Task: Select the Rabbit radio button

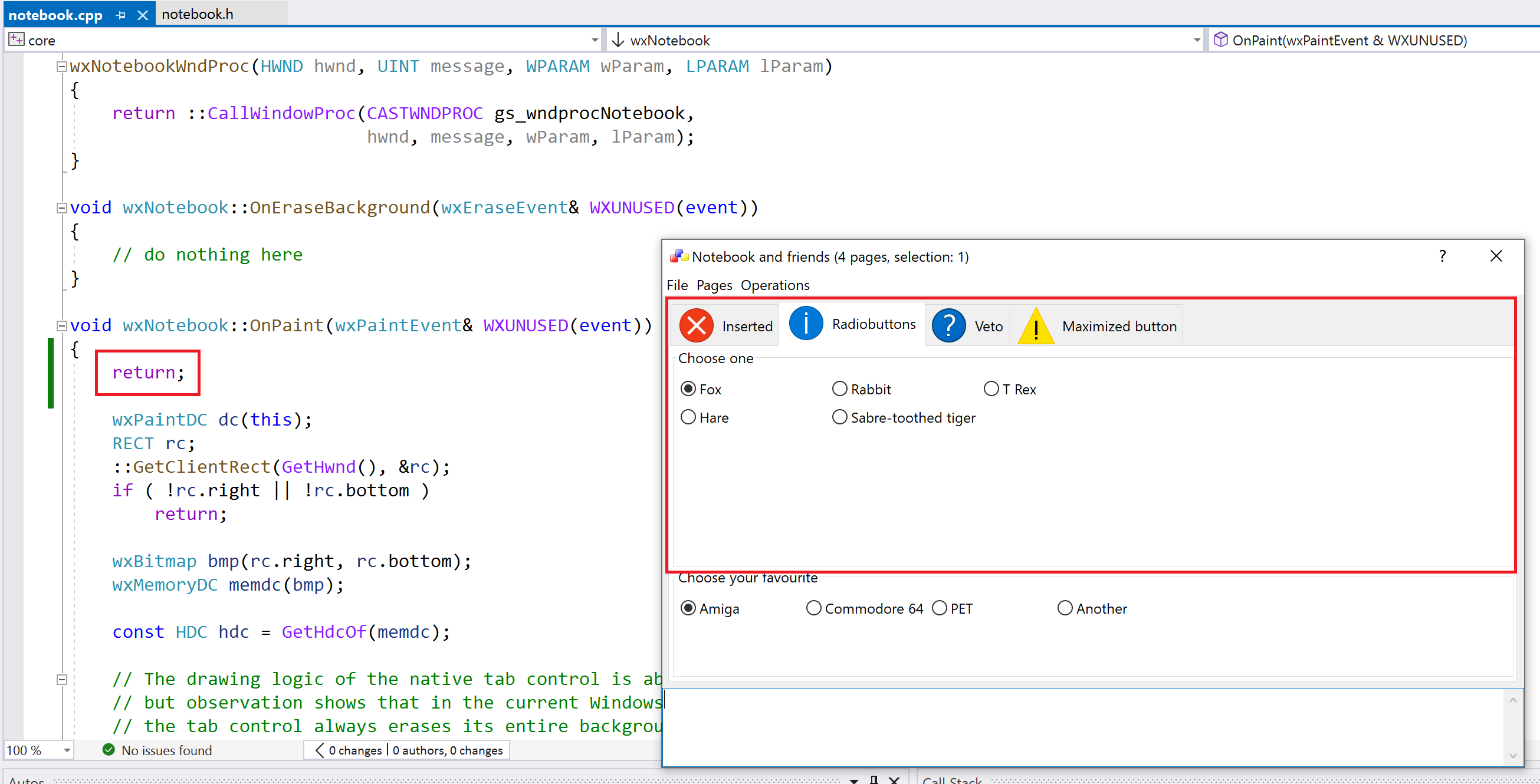Action: pyautogui.click(x=839, y=388)
